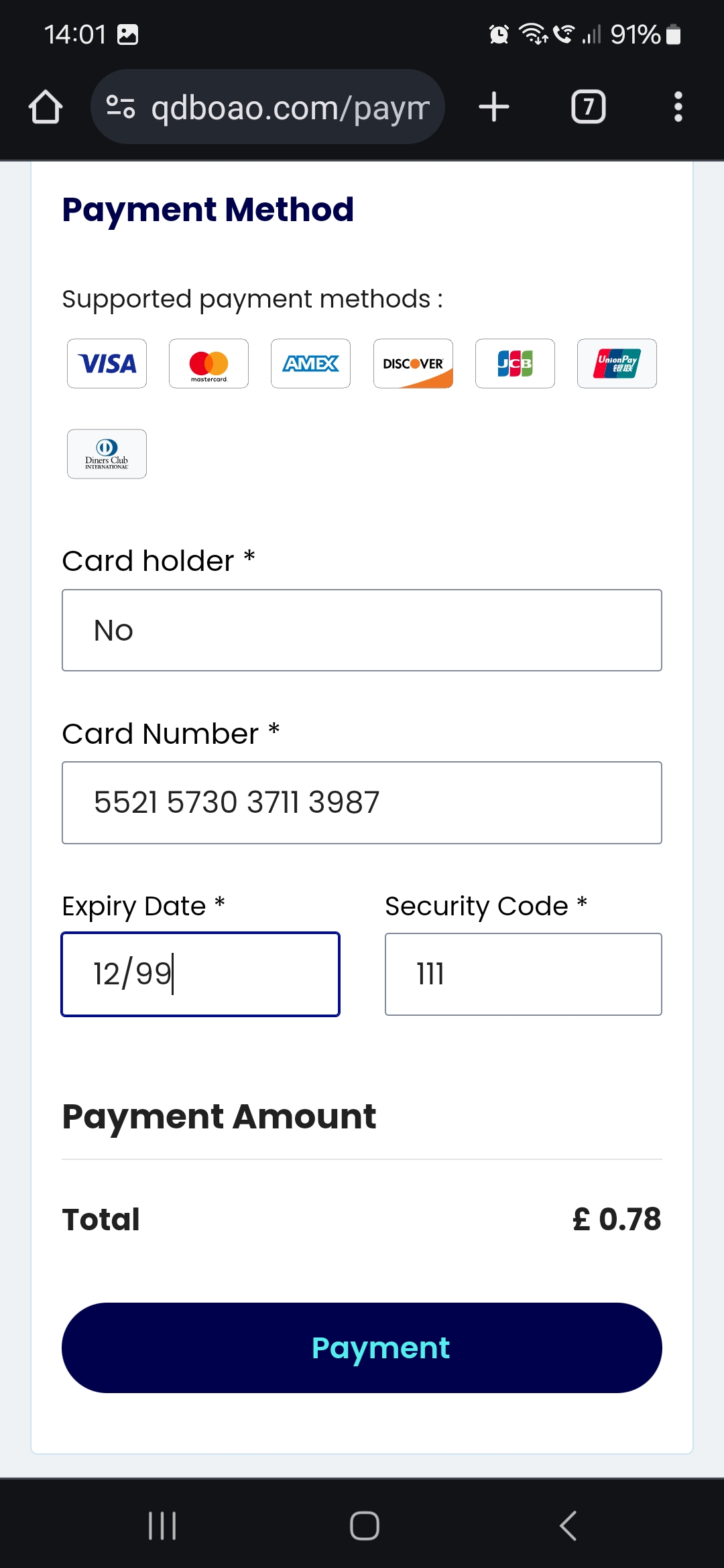Tap the URL address bar text
724x1568 pixels.
click(x=290, y=107)
